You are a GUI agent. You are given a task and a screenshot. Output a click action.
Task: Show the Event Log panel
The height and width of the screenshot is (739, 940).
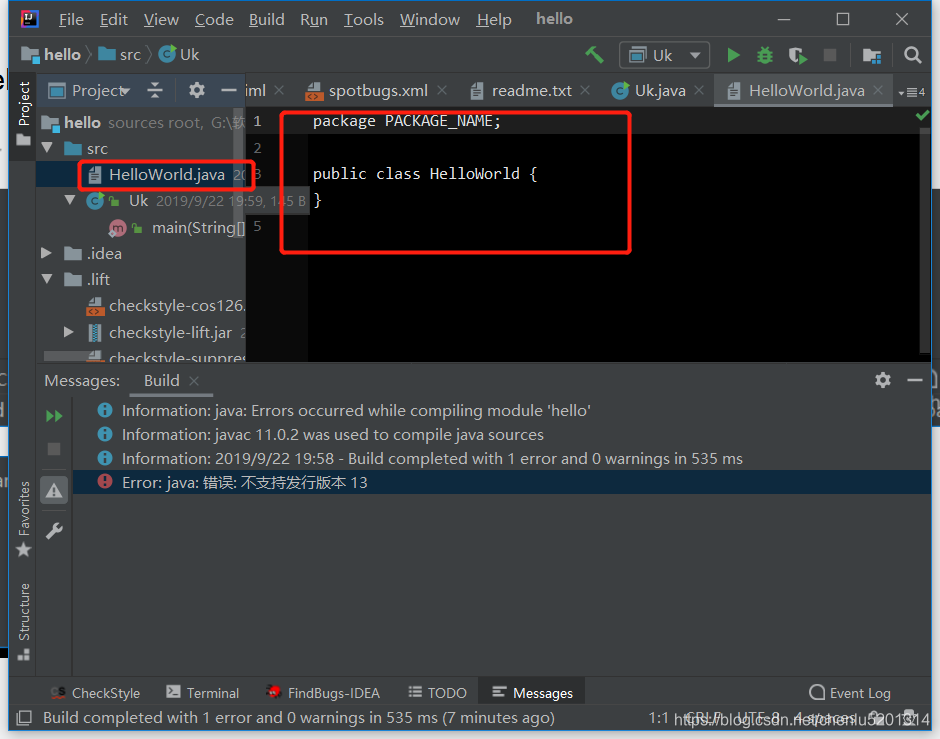click(x=849, y=692)
